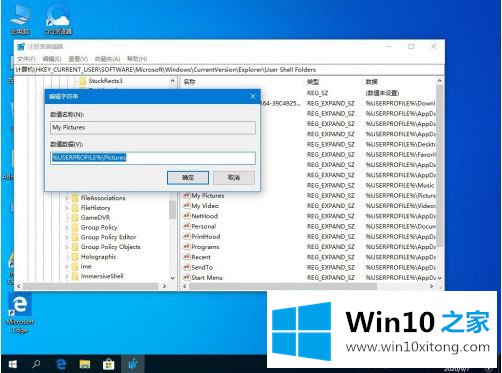This screenshot has height=373, width=502.
Task: Open the QQ Browser desktop shortcut
Action: click(x=58, y=19)
